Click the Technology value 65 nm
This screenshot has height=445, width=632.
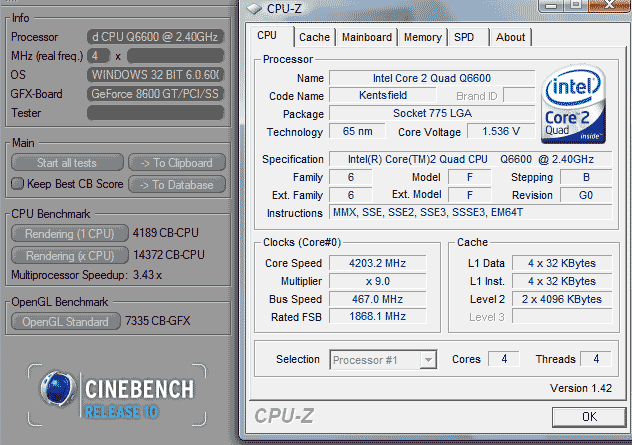click(358, 131)
